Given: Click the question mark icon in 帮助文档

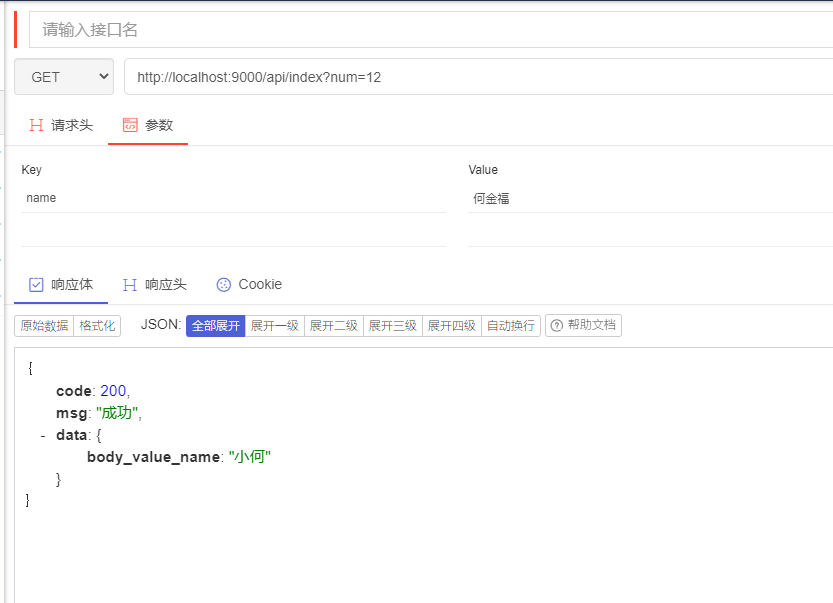Looking at the screenshot, I should [x=556, y=326].
